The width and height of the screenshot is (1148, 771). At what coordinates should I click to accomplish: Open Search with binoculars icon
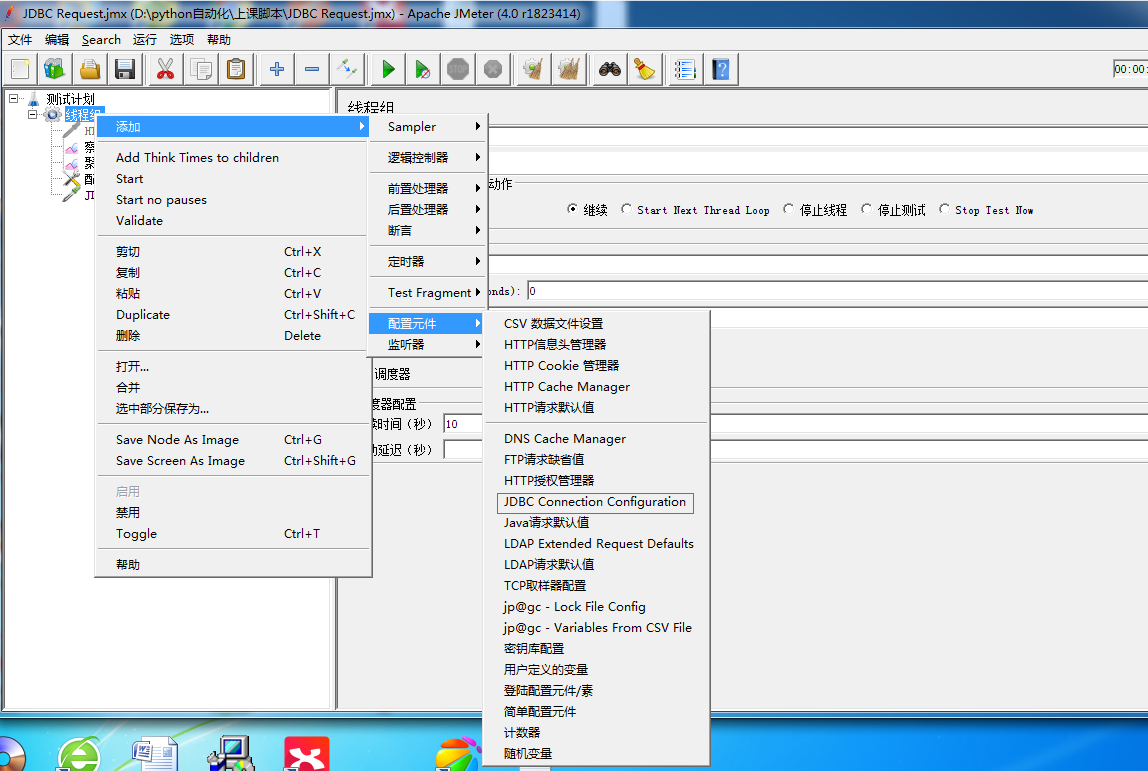(610, 70)
